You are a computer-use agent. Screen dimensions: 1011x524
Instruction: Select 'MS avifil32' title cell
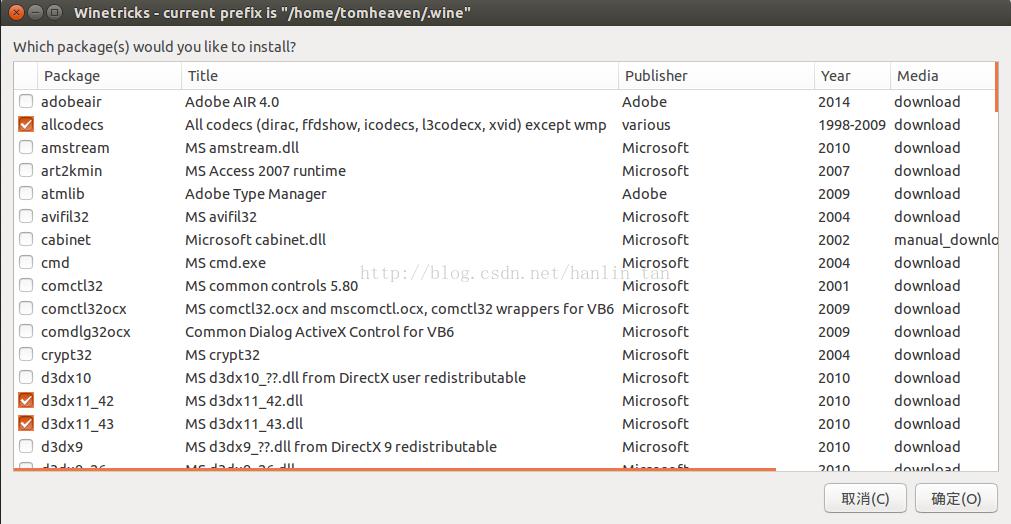click(x=221, y=217)
